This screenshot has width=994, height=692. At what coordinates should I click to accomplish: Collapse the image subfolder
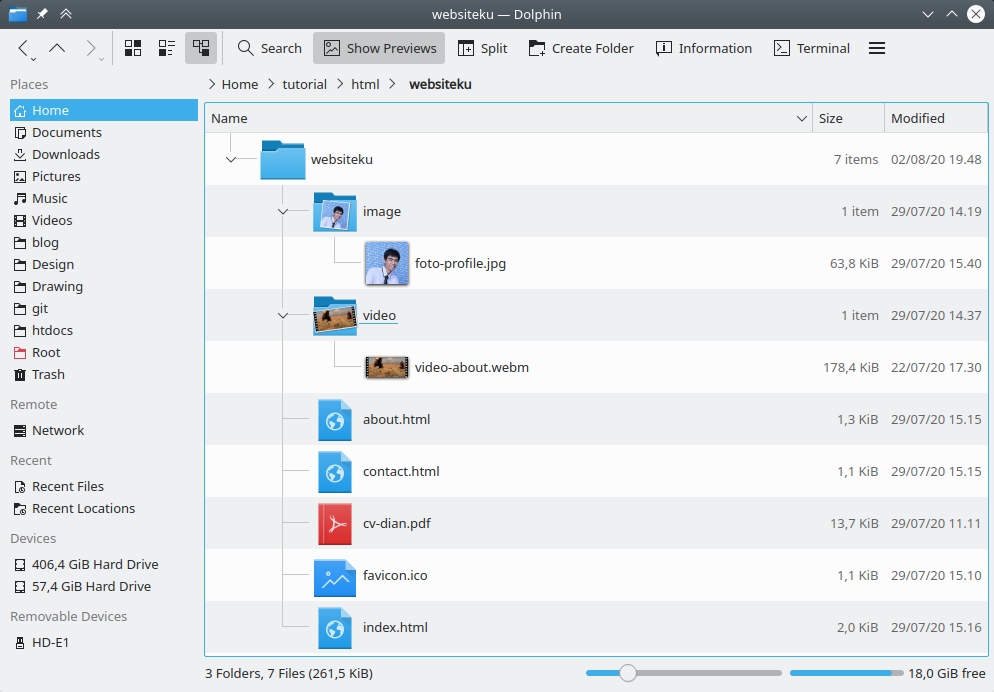point(282,211)
